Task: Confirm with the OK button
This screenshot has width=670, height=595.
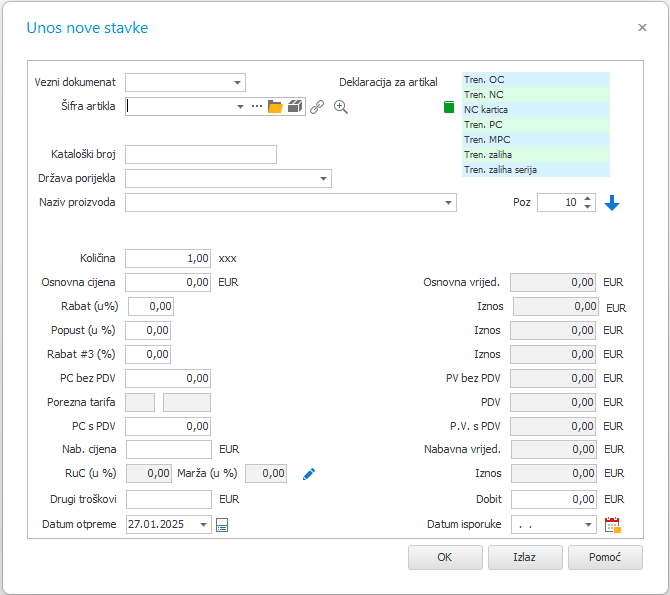Action: click(x=445, y=557)
